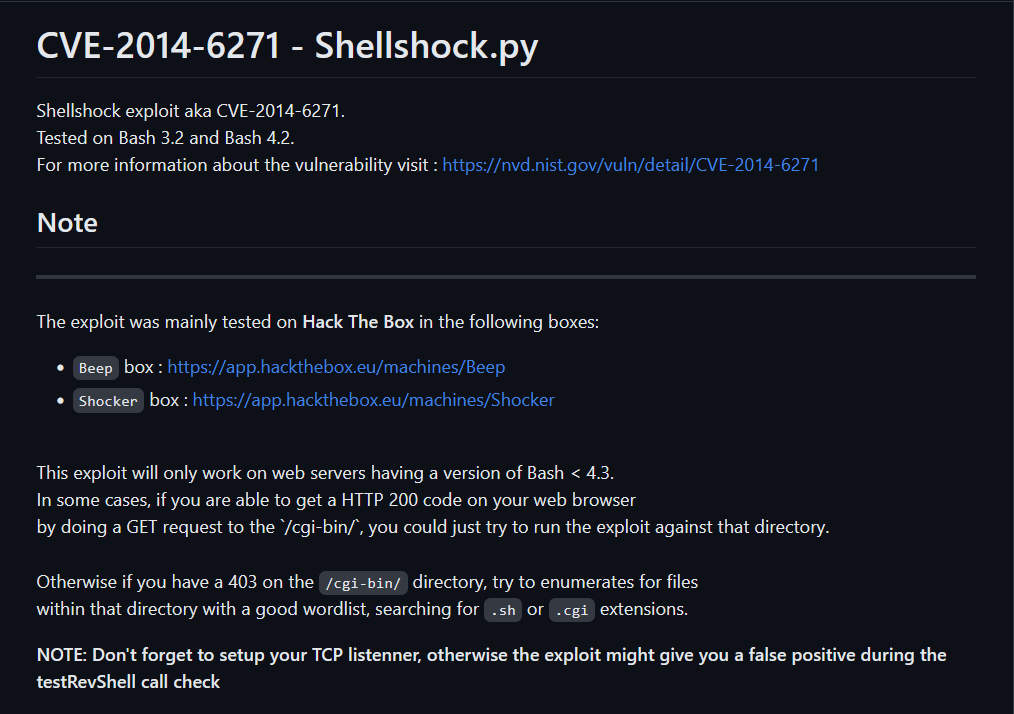Click the bold Hack The Box text
This screenshot has width=1014, height=714.
click(x=358, y=322)
